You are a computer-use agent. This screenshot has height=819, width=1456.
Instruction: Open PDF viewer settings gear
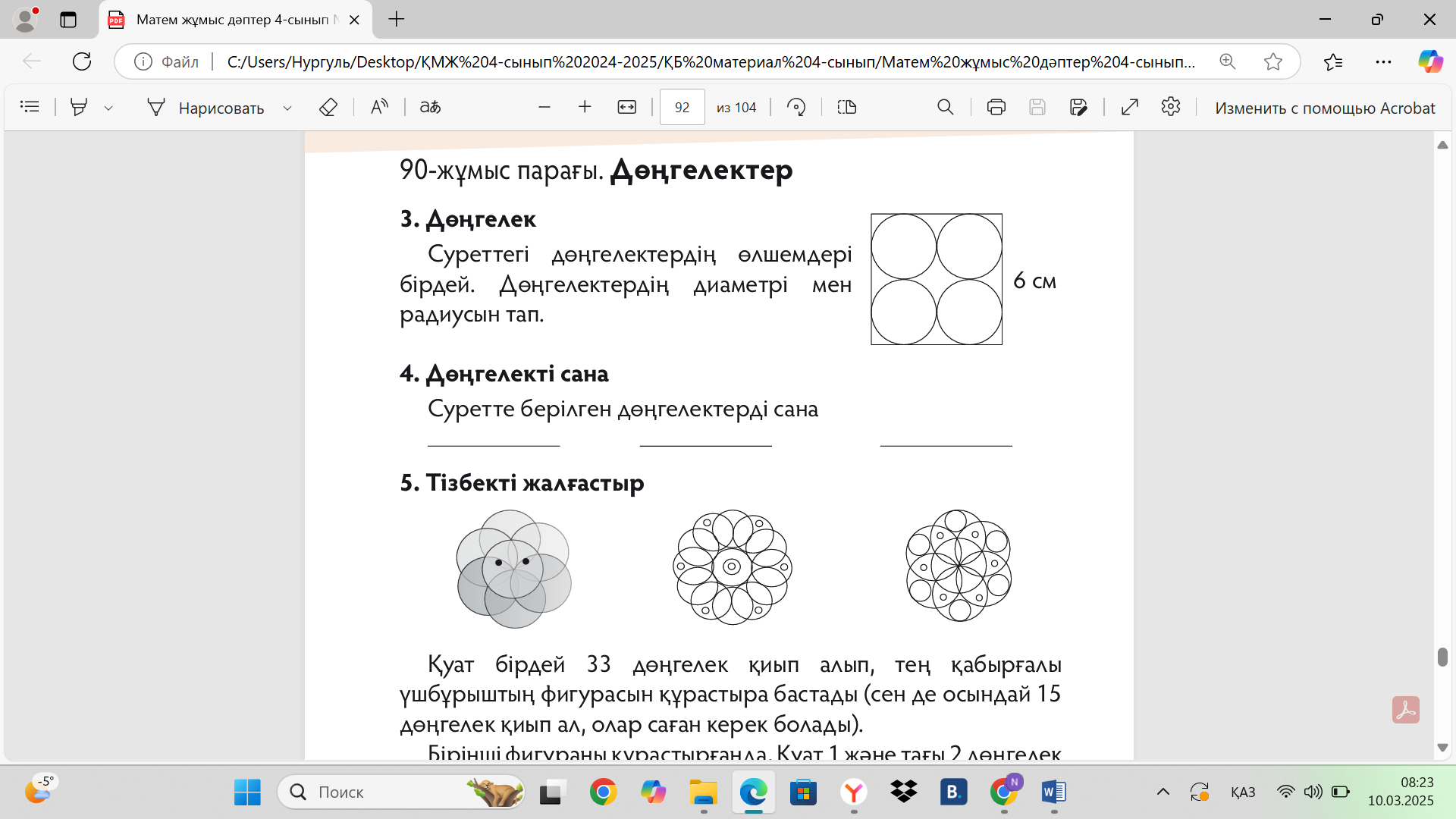pyautogui.click(x=1170, y=107)
